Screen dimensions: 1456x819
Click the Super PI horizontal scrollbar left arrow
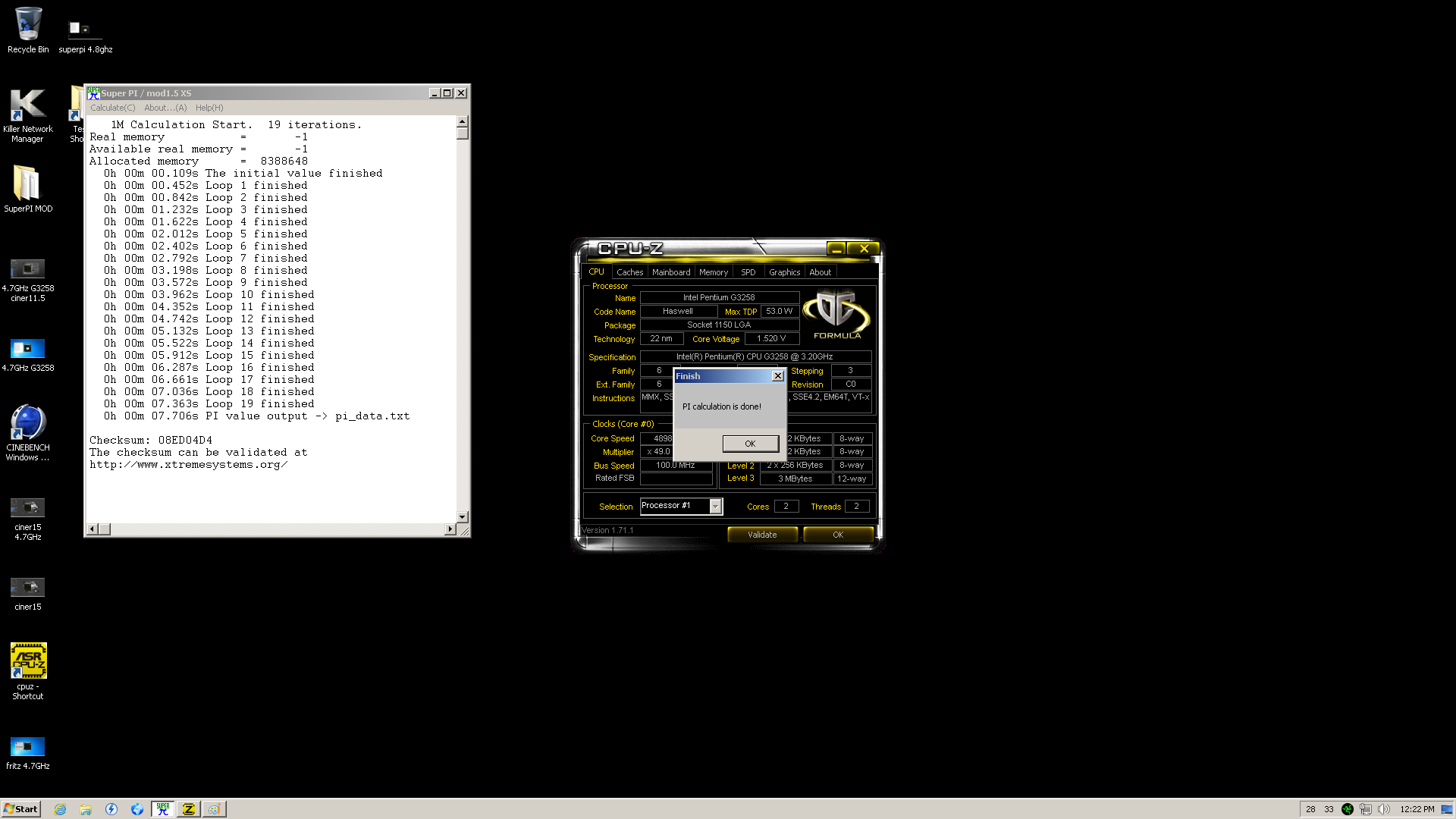(93, 529)
